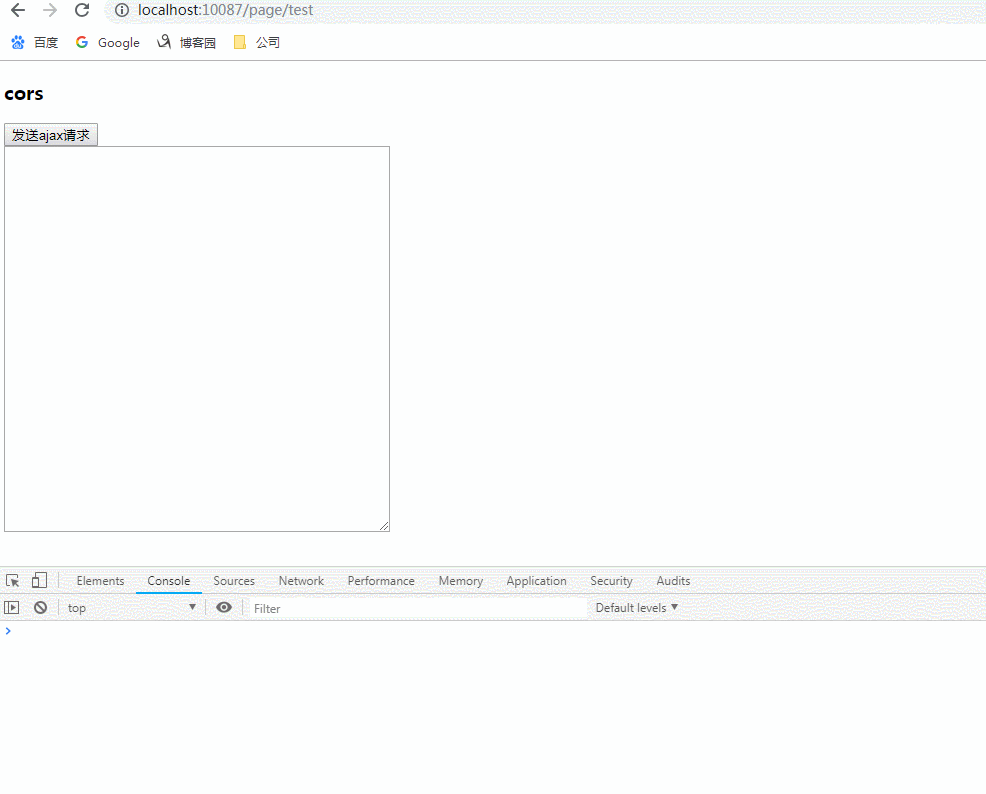Reload the page with the refresh icon
This screenshot has height=794, width=986.
pyautogui.click(x=82, y=10)
